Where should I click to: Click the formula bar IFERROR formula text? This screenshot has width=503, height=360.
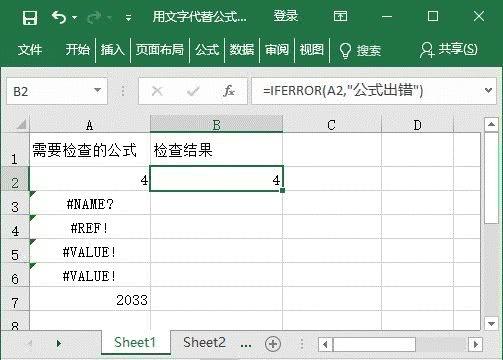(x=343, y=90)
